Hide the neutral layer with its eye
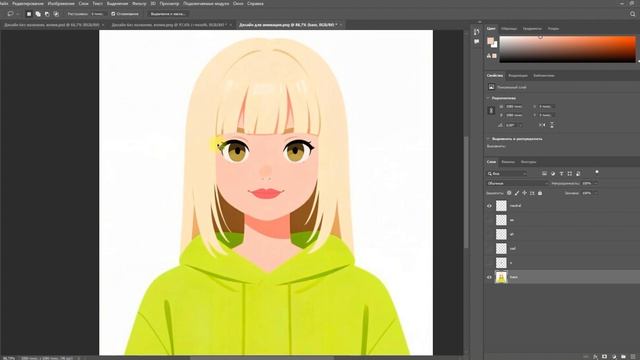Viewport: 640px width, 360px height. click(489, 206)
